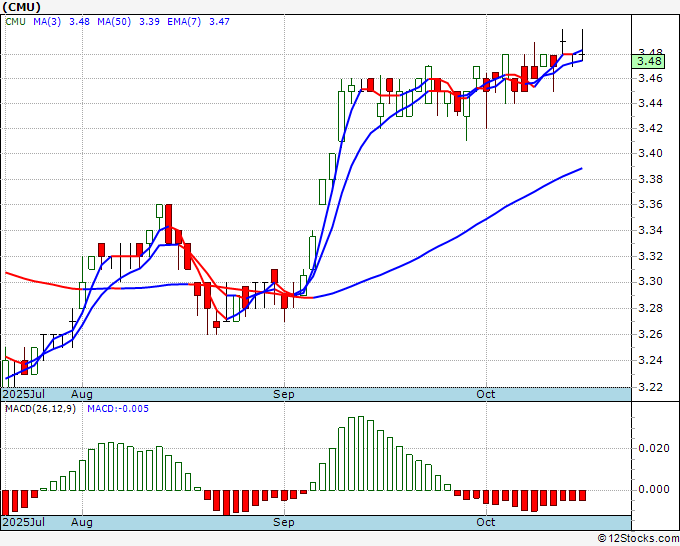Click the 3.28 price axis label
The width and height of the screenshot is (680, 546).
point(650,308)
